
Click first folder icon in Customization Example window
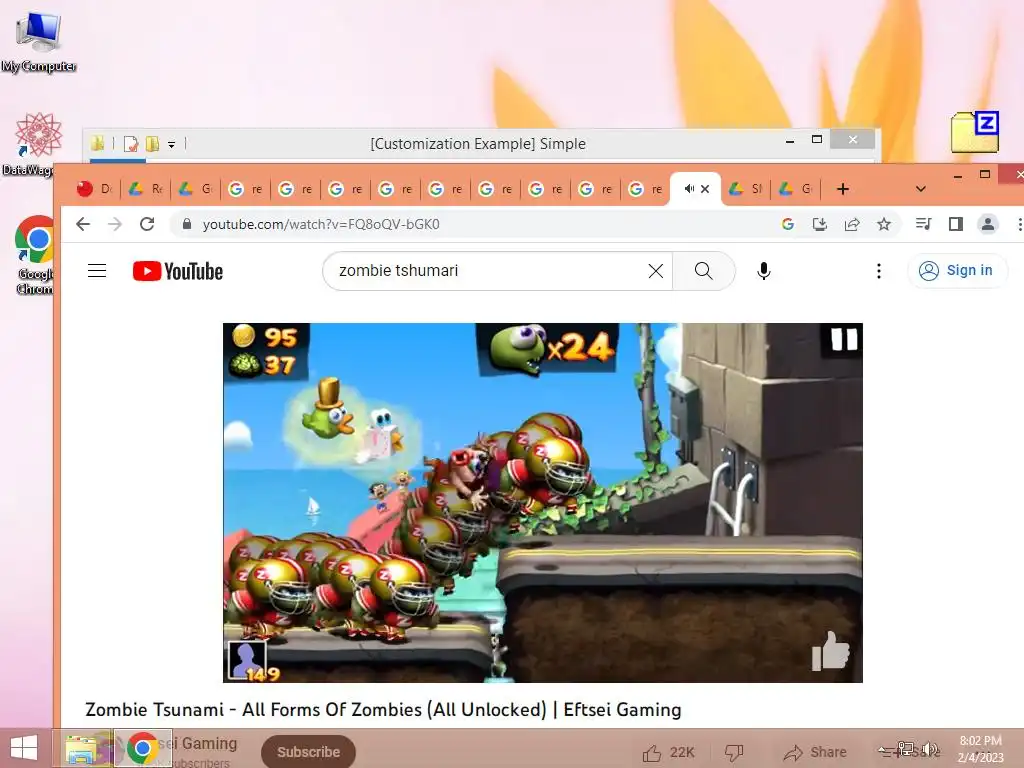tap(98, 143)
